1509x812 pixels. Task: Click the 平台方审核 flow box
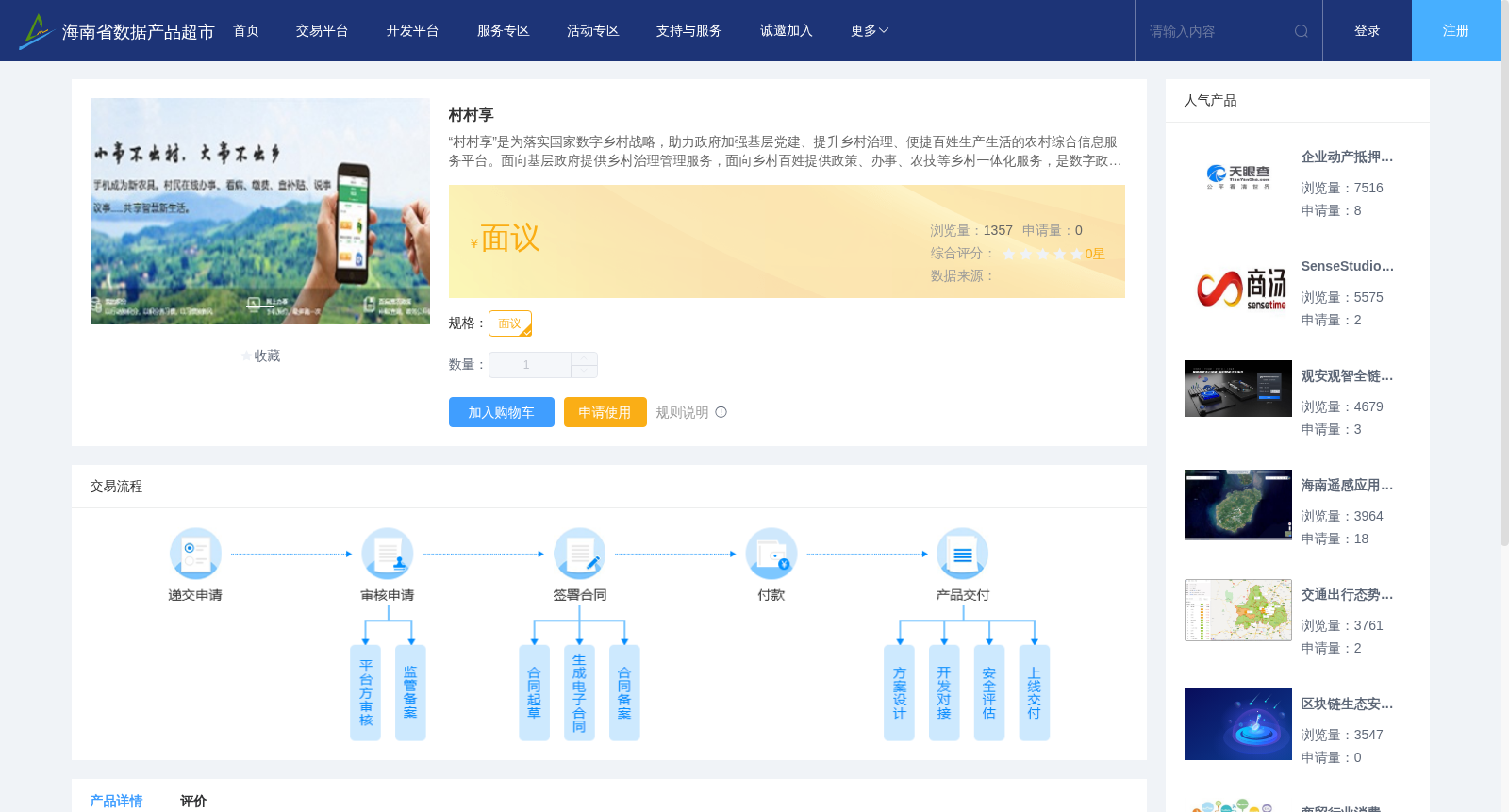click(x=365, y=692)
